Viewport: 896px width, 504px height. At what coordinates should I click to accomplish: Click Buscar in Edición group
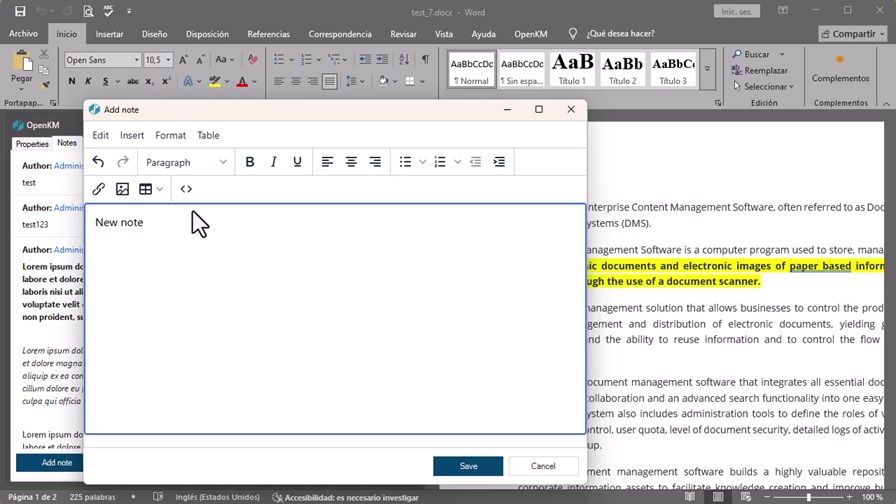pyautogui.click(x=758, y=54)
